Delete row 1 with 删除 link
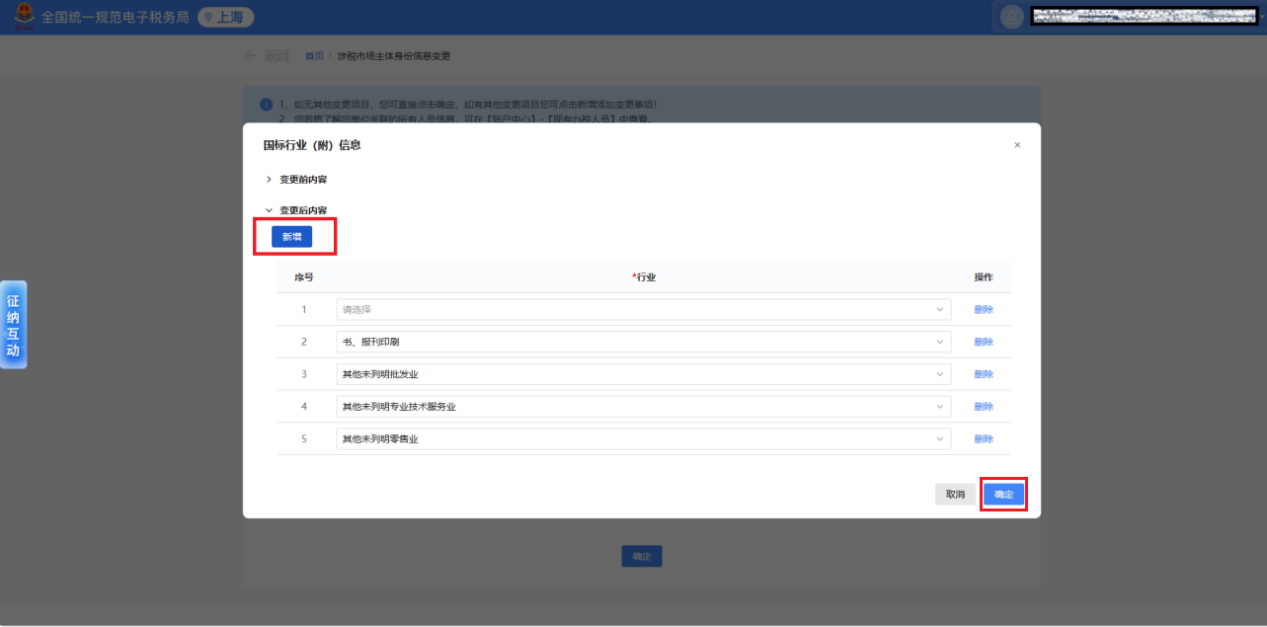 click(983, 309)
